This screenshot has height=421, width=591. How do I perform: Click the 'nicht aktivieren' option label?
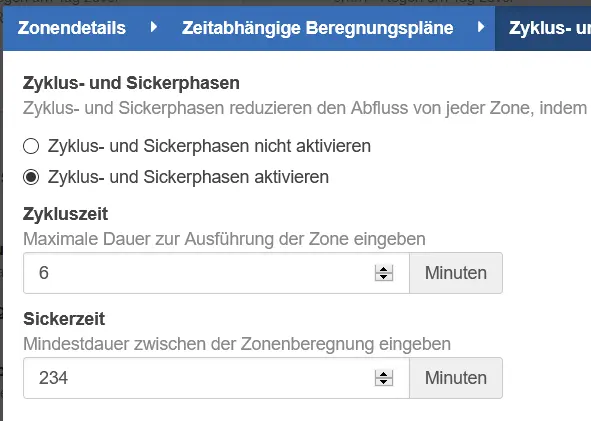[x=209, y=146]
